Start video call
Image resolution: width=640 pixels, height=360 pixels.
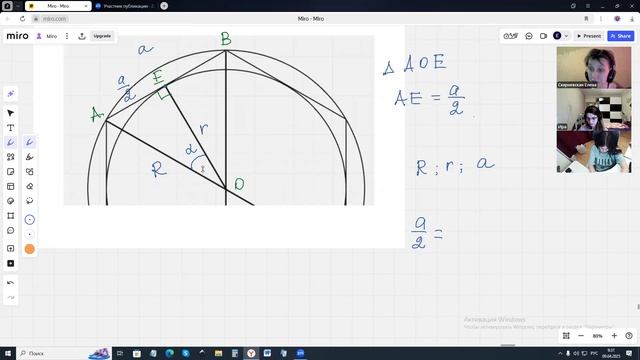[543, 36]
